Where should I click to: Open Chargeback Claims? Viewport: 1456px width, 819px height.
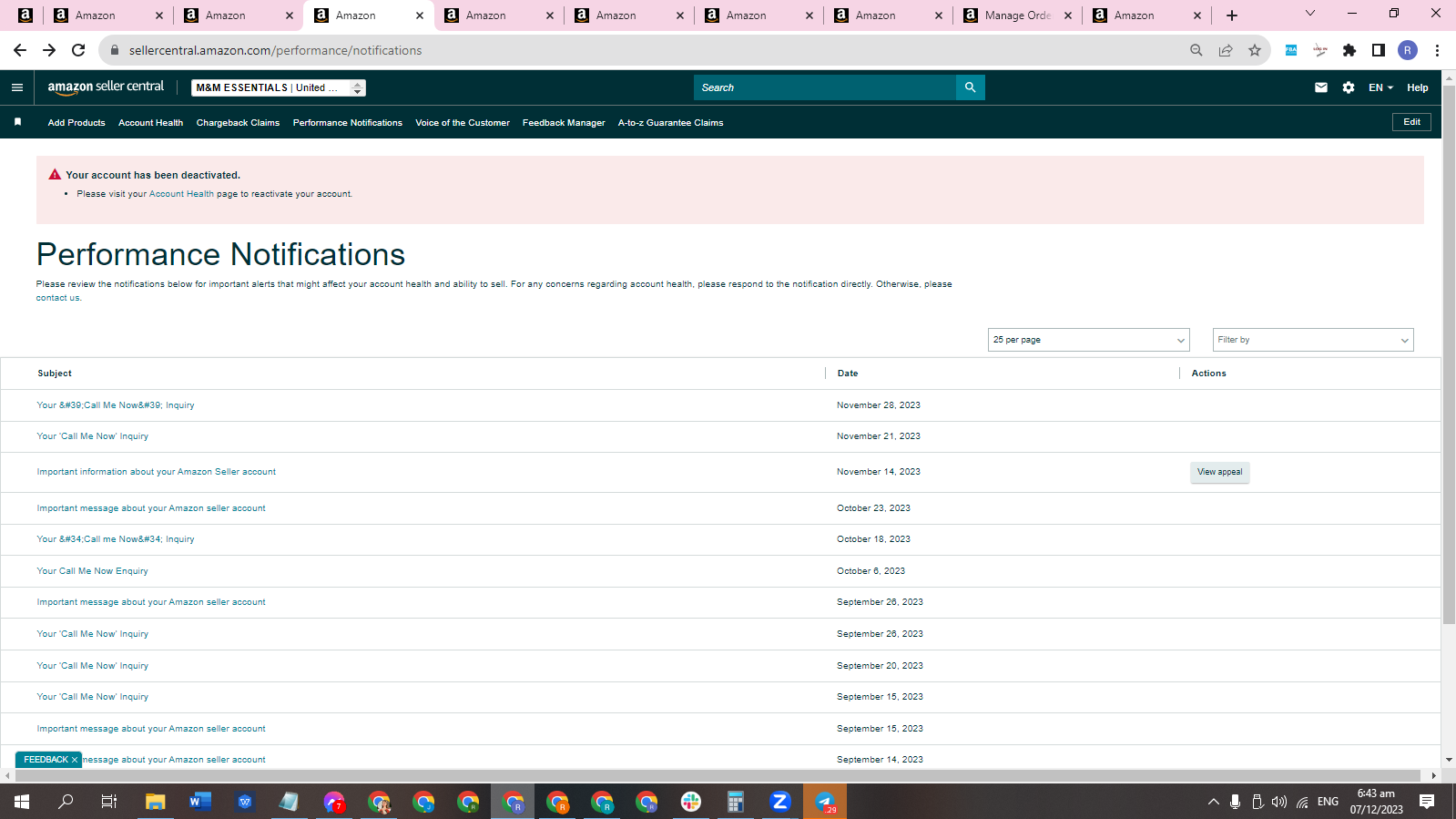pyautogui.click(x=238, y=123)
